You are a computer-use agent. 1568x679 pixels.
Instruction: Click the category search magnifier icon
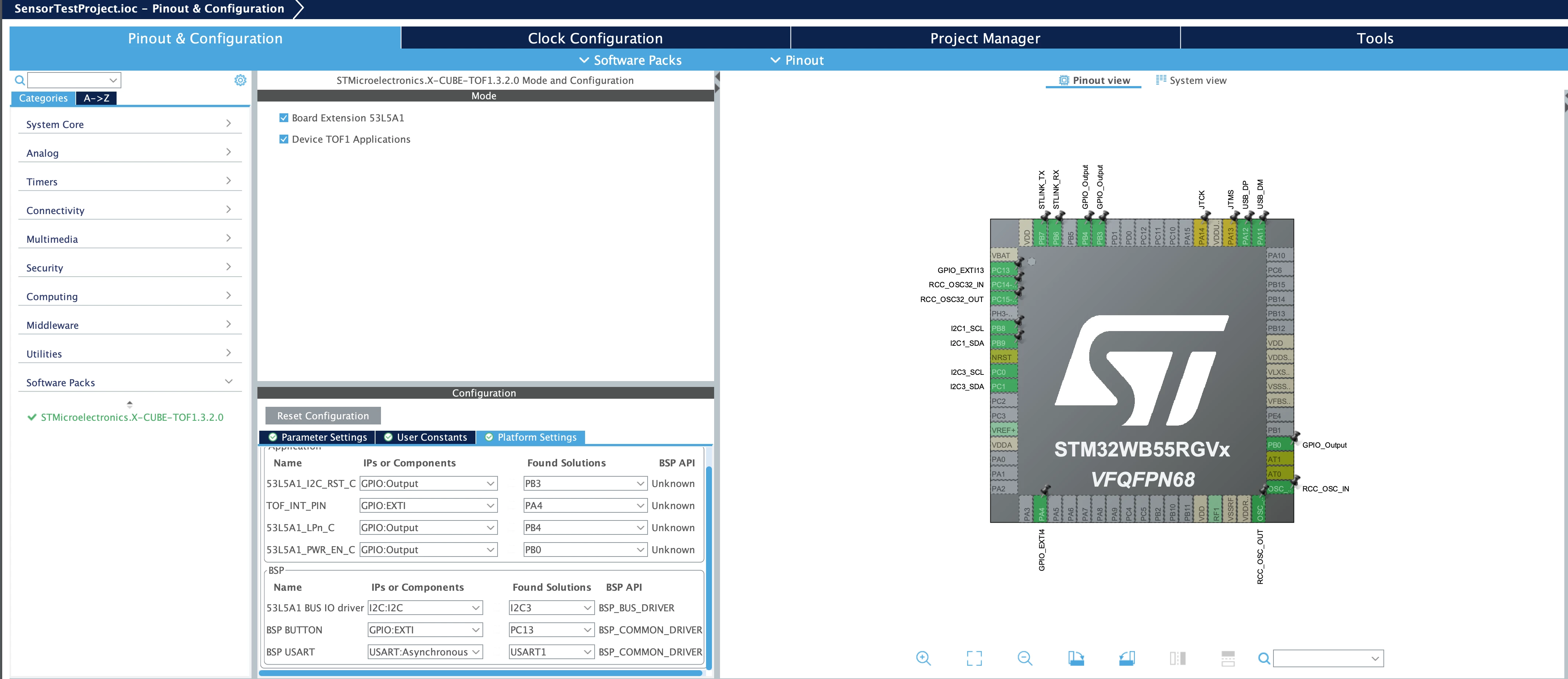click(19, 80)
